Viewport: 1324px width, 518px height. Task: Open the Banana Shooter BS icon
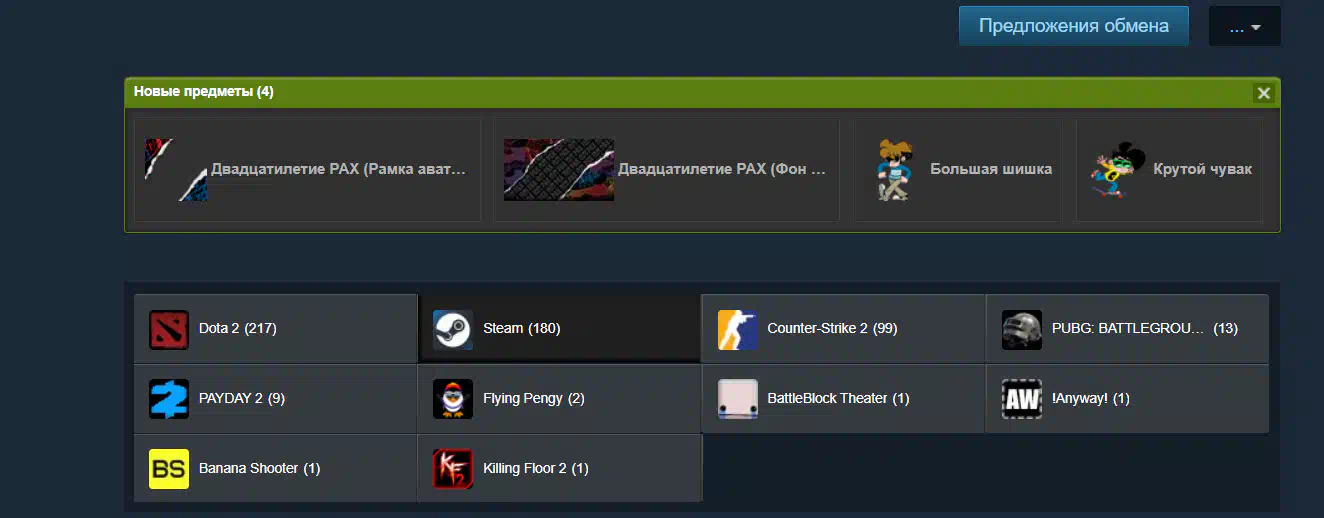(x=169, y=469)
